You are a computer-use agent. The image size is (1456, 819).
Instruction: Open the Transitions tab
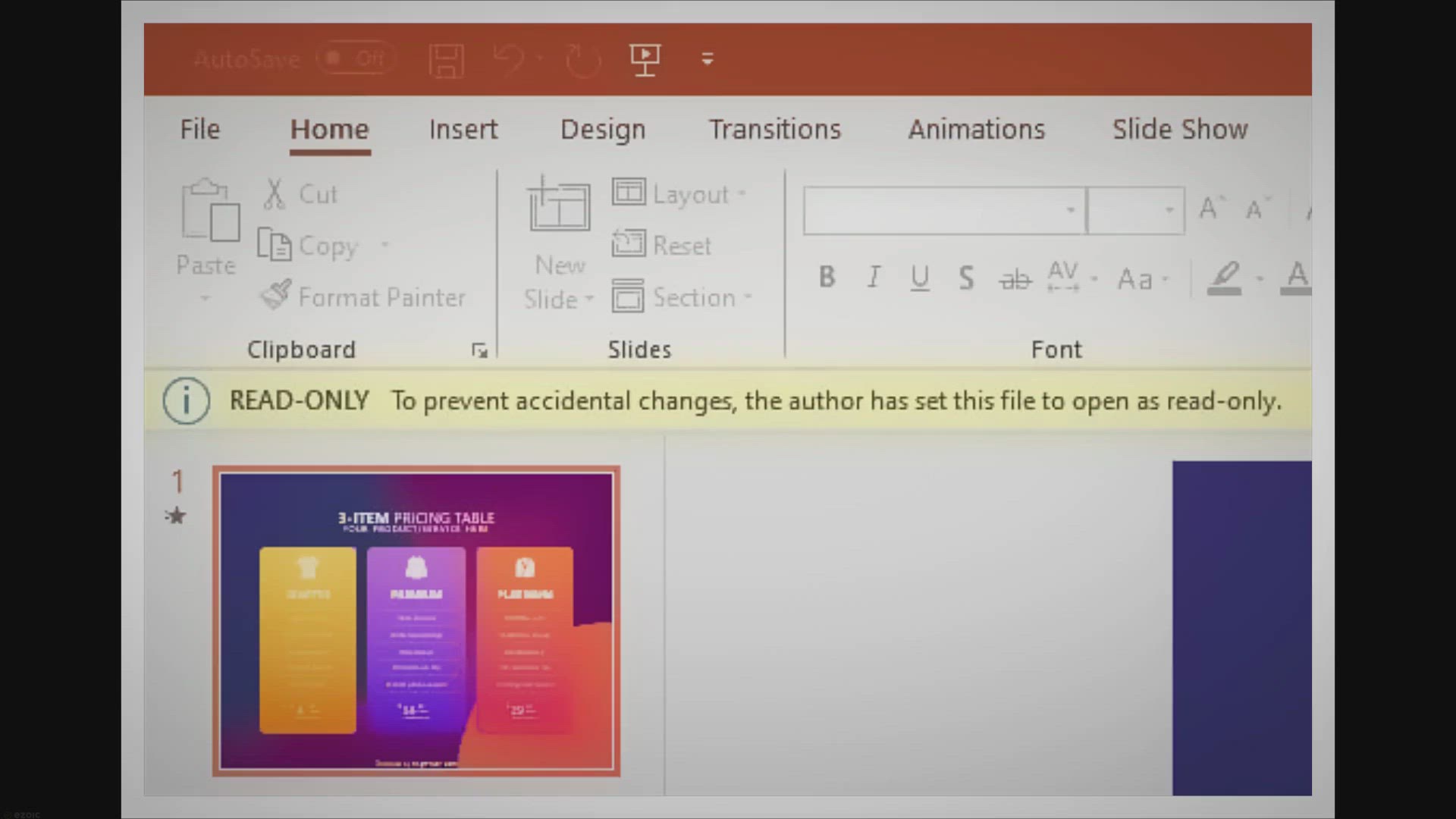774,130
